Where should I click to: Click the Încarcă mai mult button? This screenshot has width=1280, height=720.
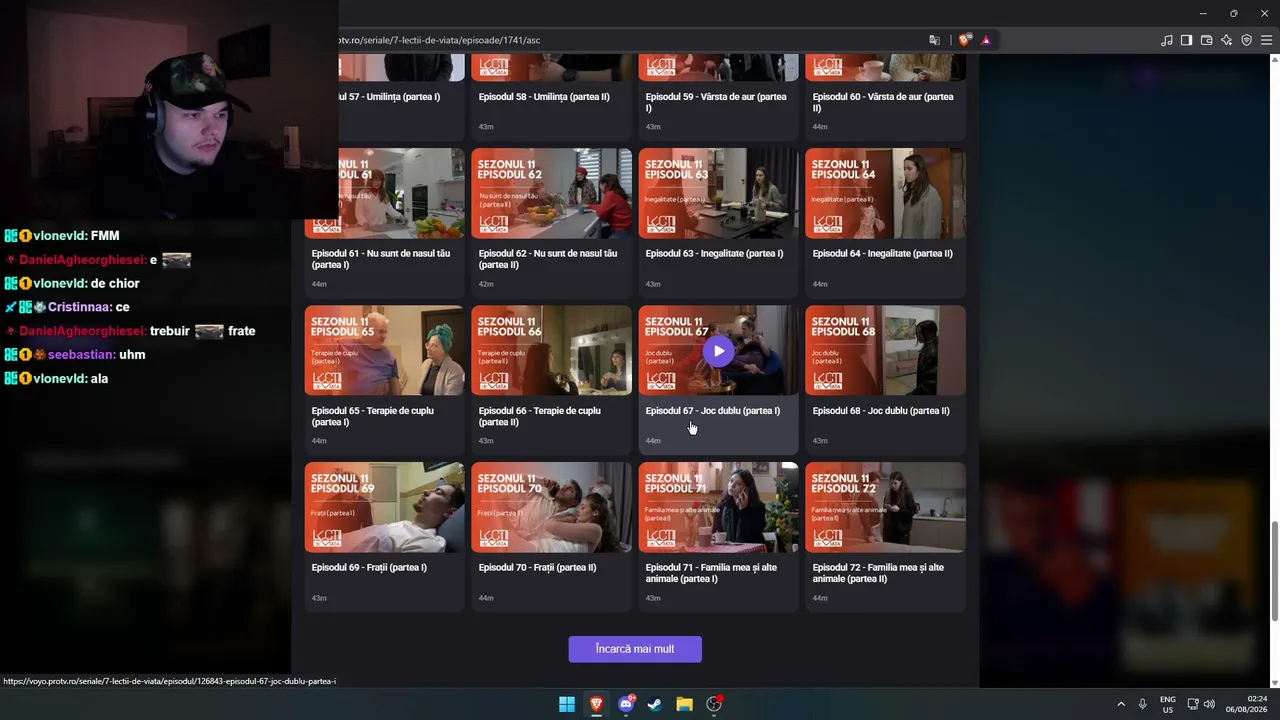point(635,649)
